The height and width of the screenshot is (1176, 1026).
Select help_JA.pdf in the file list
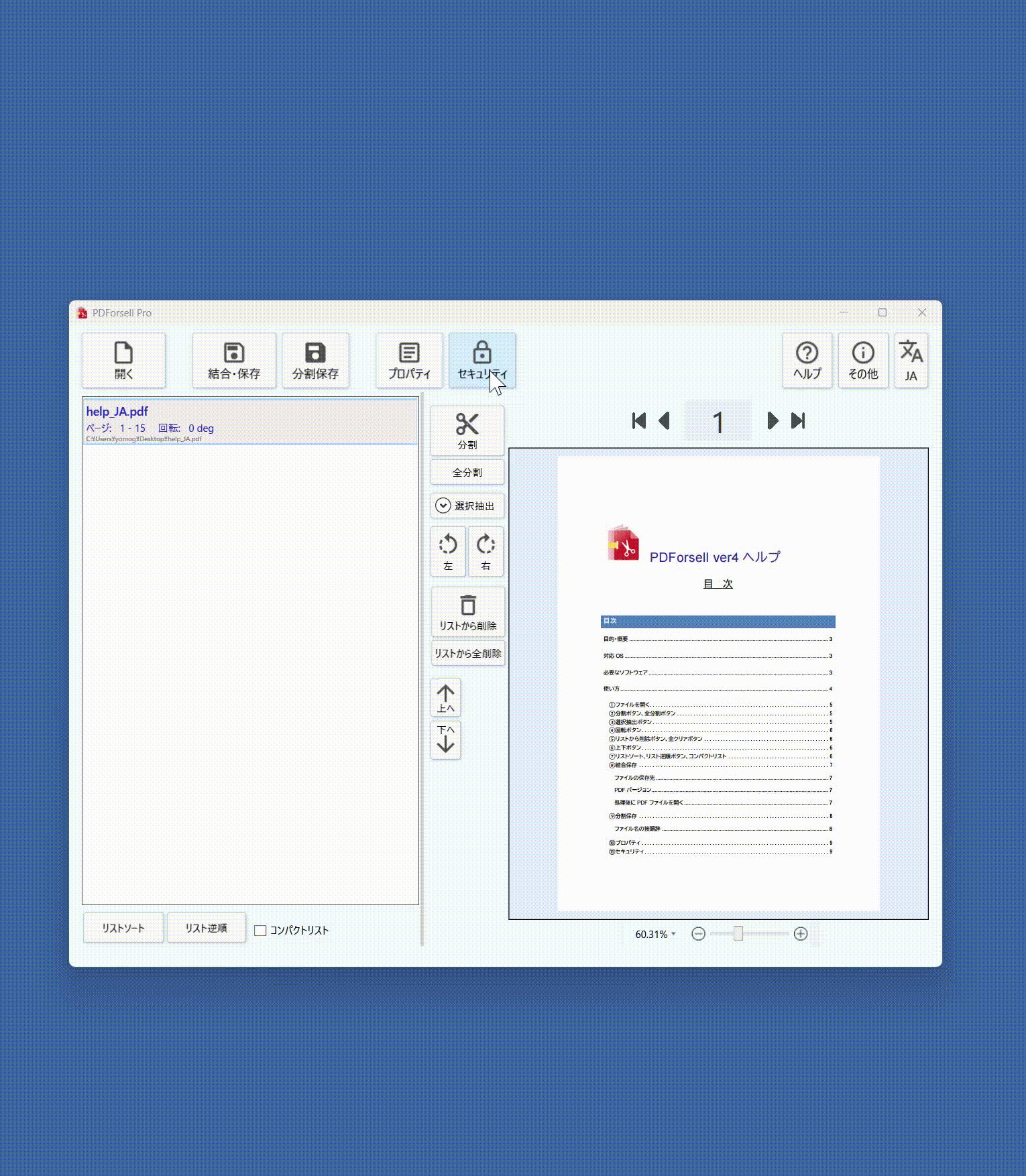[x=249, y=422]
